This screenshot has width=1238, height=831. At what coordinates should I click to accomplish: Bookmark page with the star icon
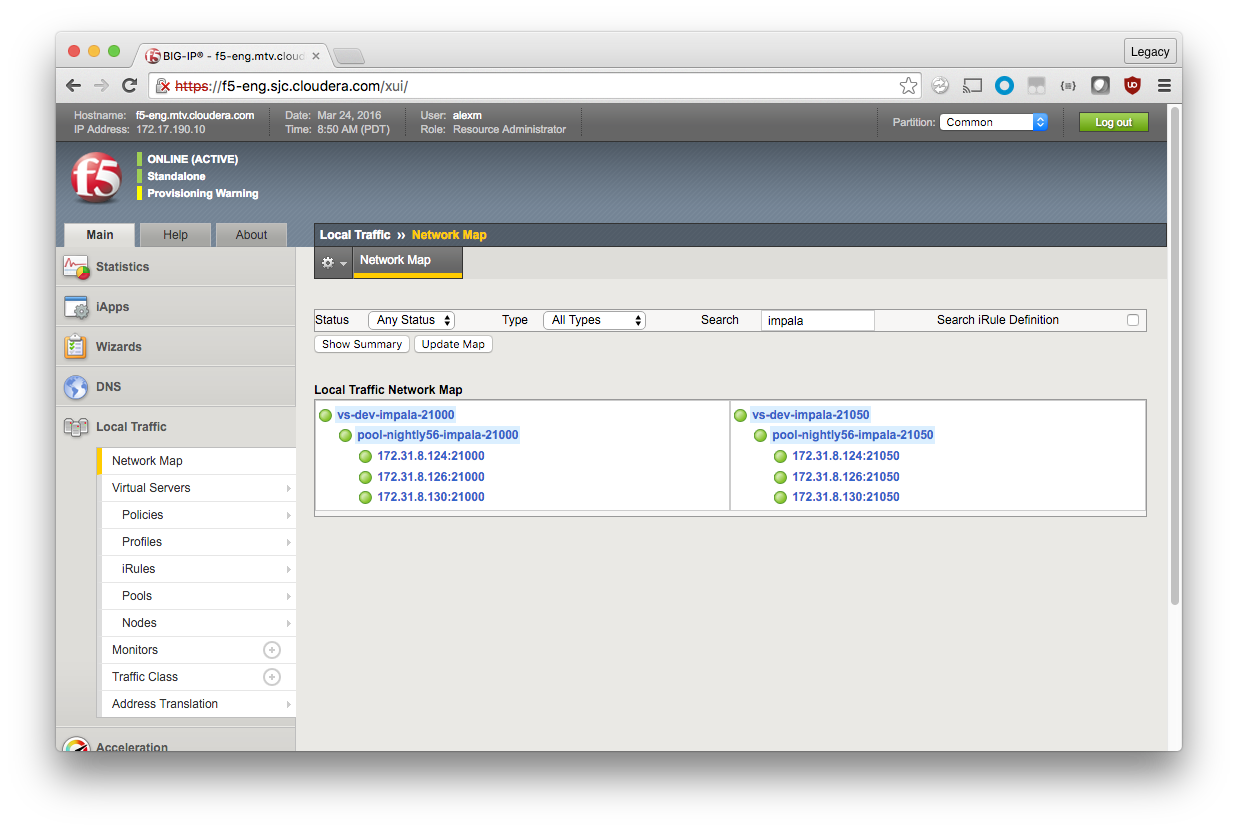click(908, 86)
